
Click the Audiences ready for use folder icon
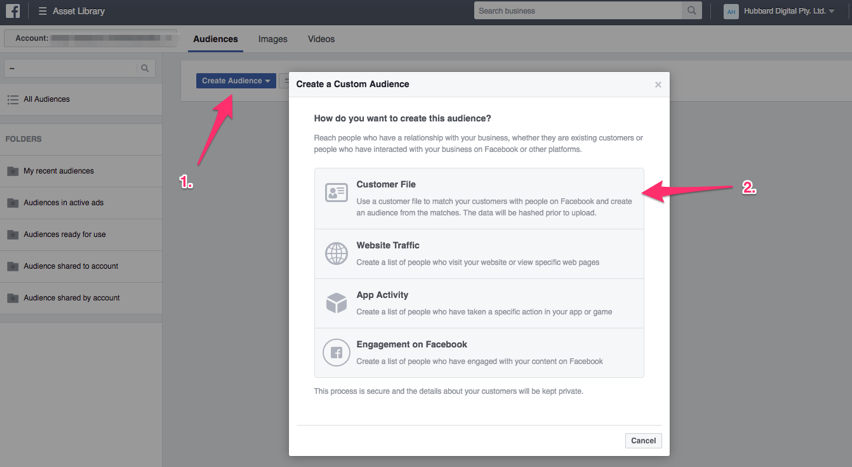pyautogui.click(x=12, y=234)
